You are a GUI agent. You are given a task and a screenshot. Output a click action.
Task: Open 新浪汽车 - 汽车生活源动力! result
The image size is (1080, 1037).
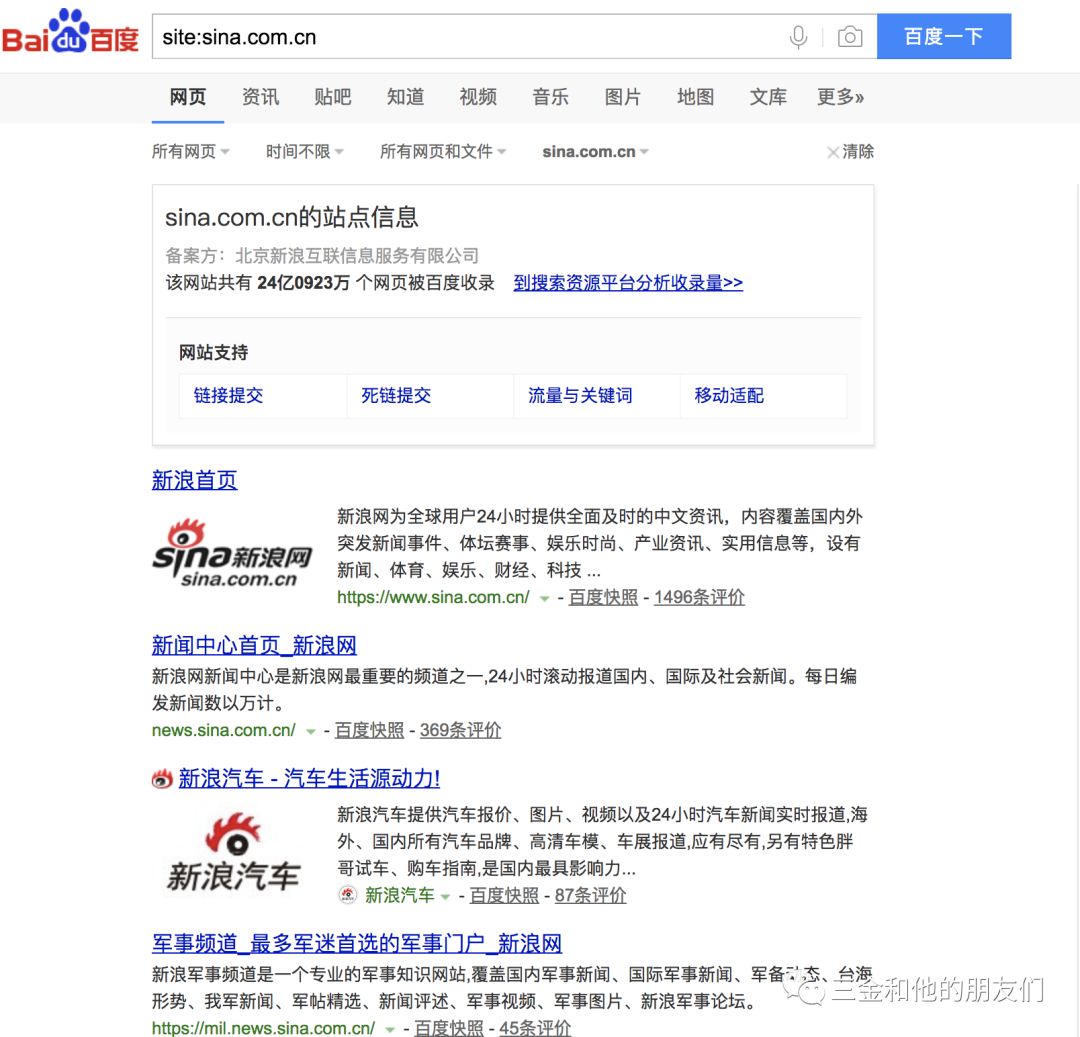(309, 778)
